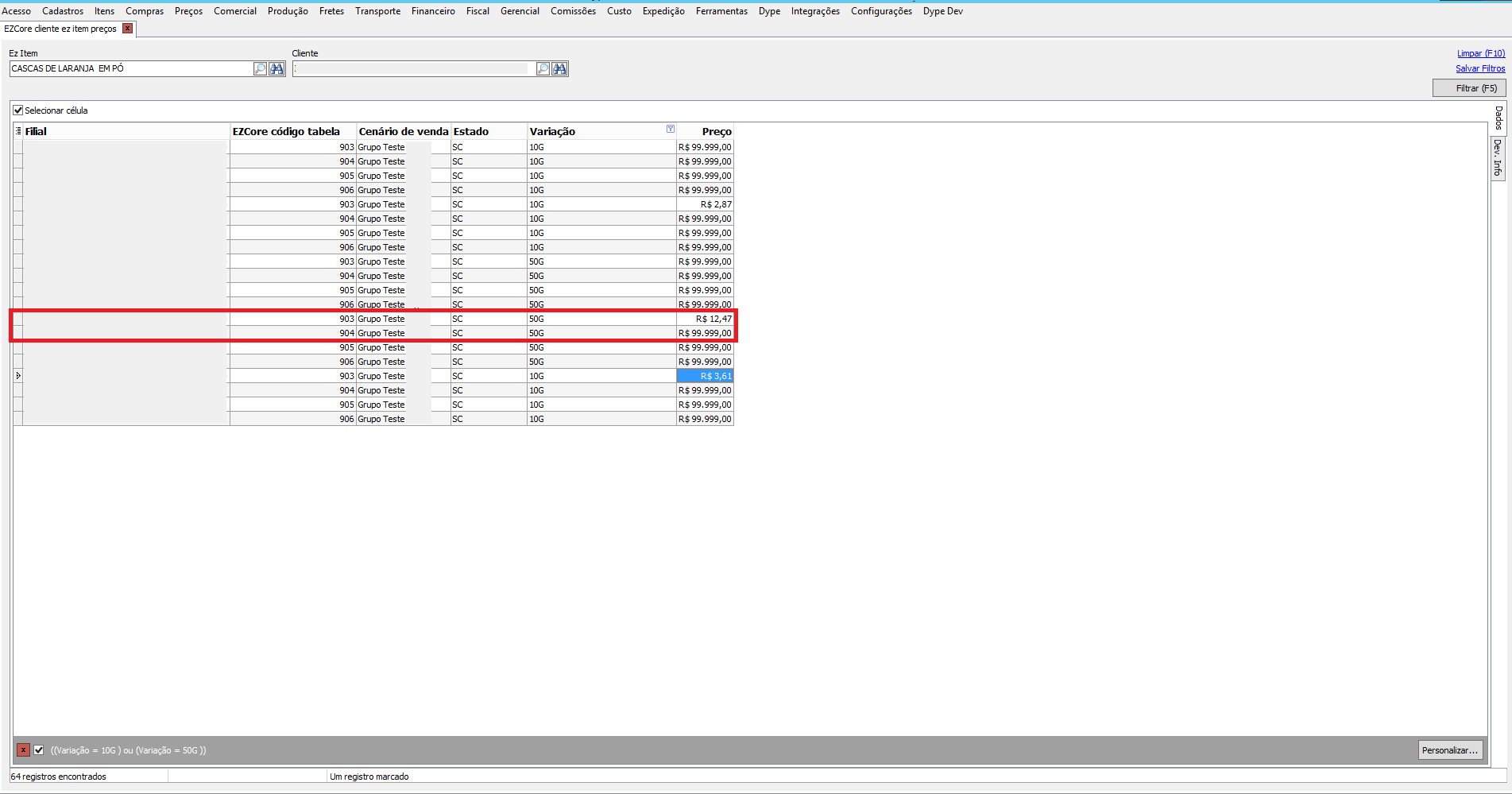The width and height of the screenshot is (1512, 794).
Task: Open the Fiscal menu
Action: 478,11
